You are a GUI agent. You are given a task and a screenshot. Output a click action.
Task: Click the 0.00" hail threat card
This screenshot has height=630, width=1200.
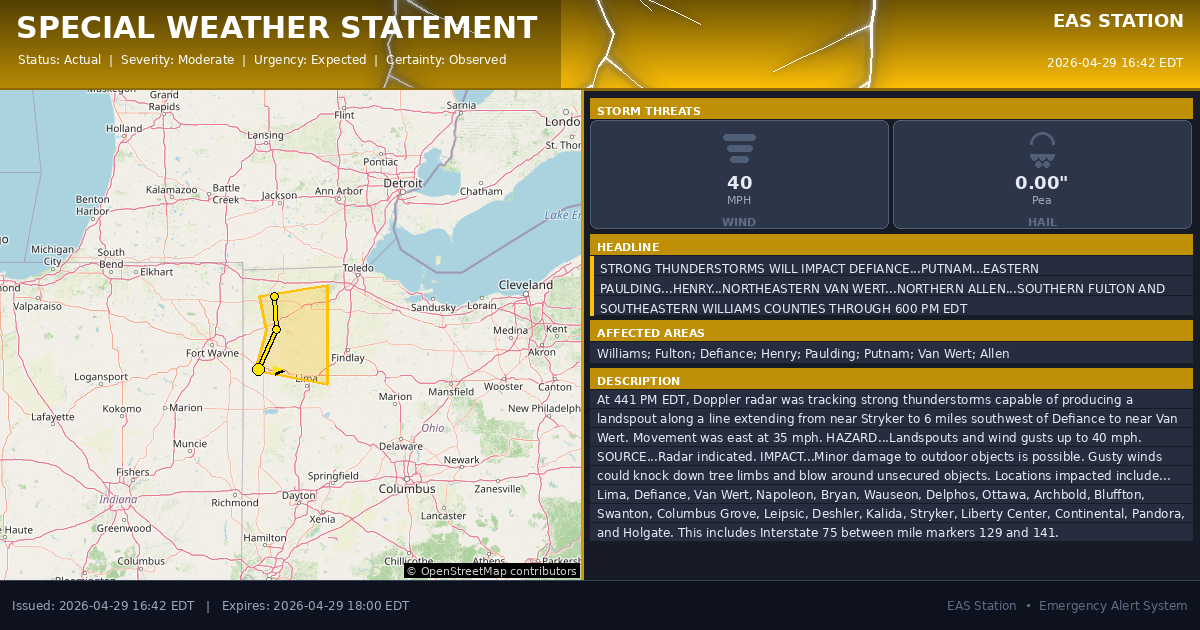(x=1042, y=175)
